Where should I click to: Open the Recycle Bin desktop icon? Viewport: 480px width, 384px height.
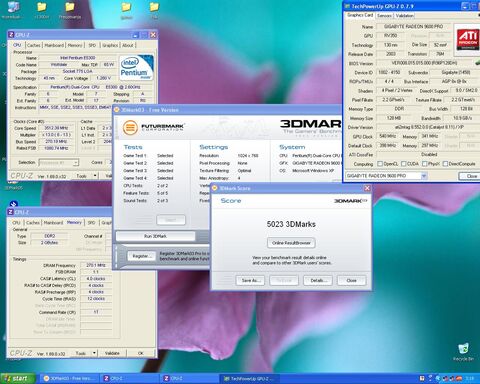click(463, 352)
